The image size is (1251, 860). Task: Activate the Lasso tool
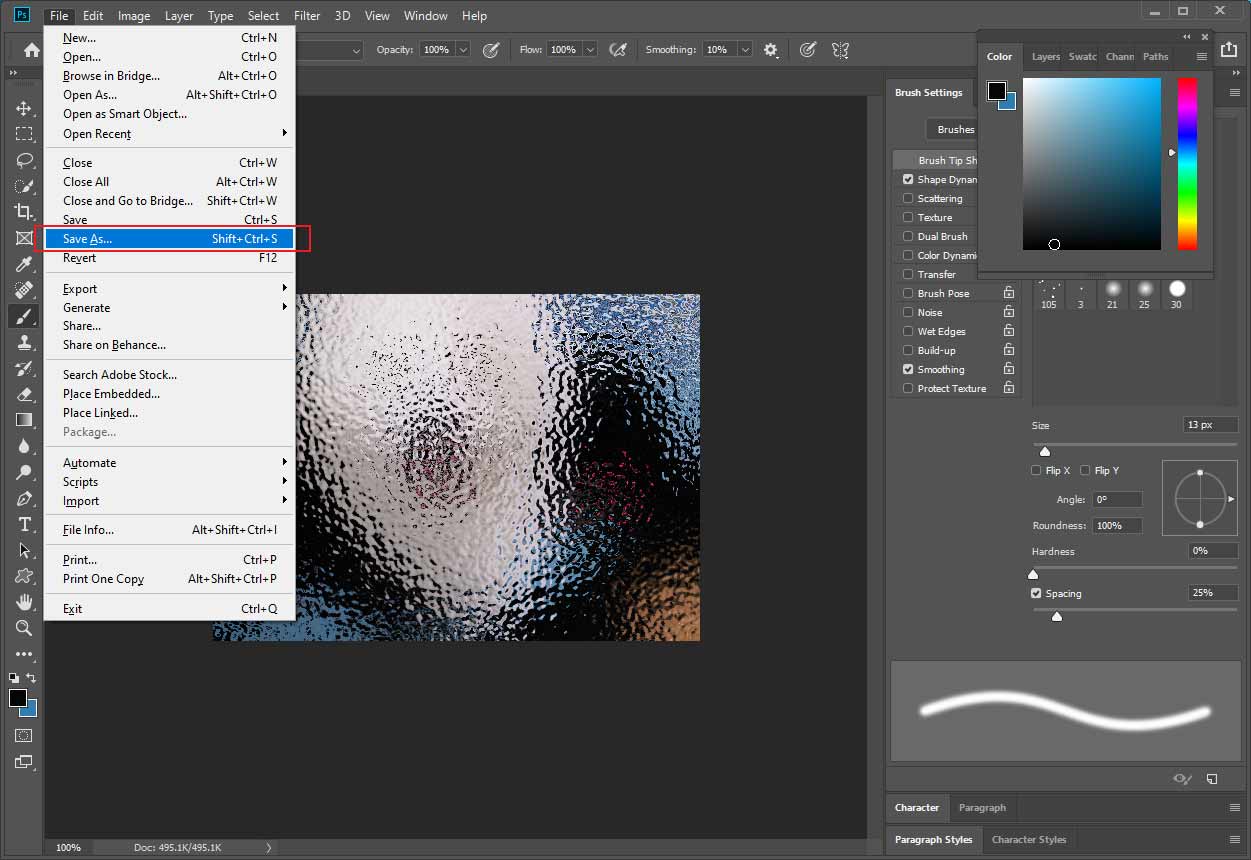click(x=24, y=160)
